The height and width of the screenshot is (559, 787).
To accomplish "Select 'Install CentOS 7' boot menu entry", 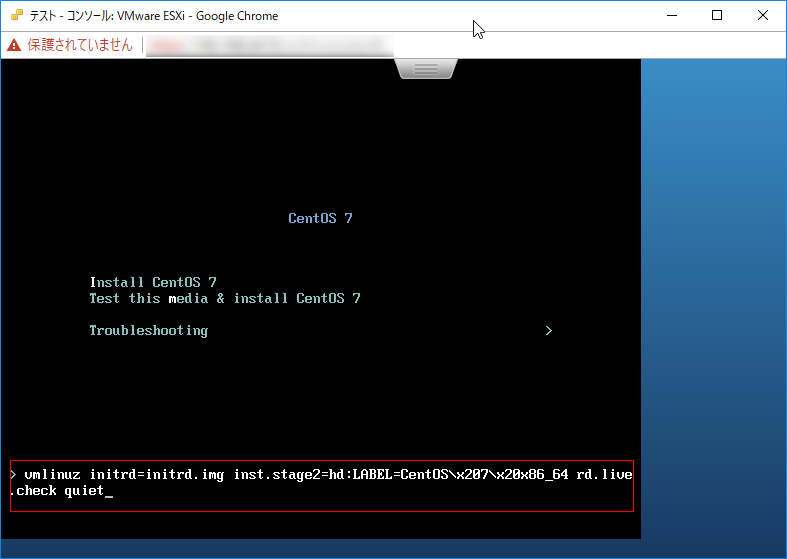I will (153, 282).
